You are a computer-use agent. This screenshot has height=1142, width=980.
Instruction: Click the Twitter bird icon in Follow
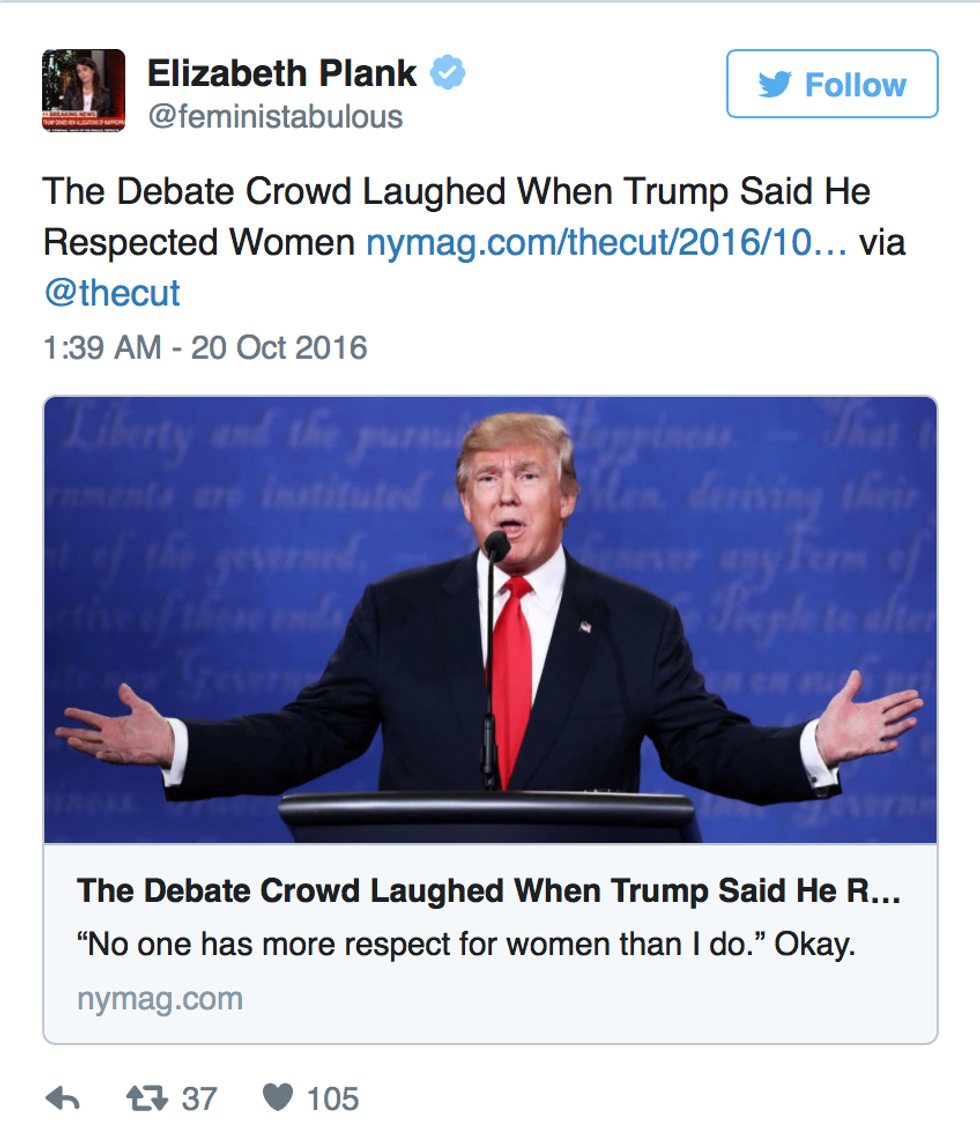pyautogui.click(x=775, y=85)
